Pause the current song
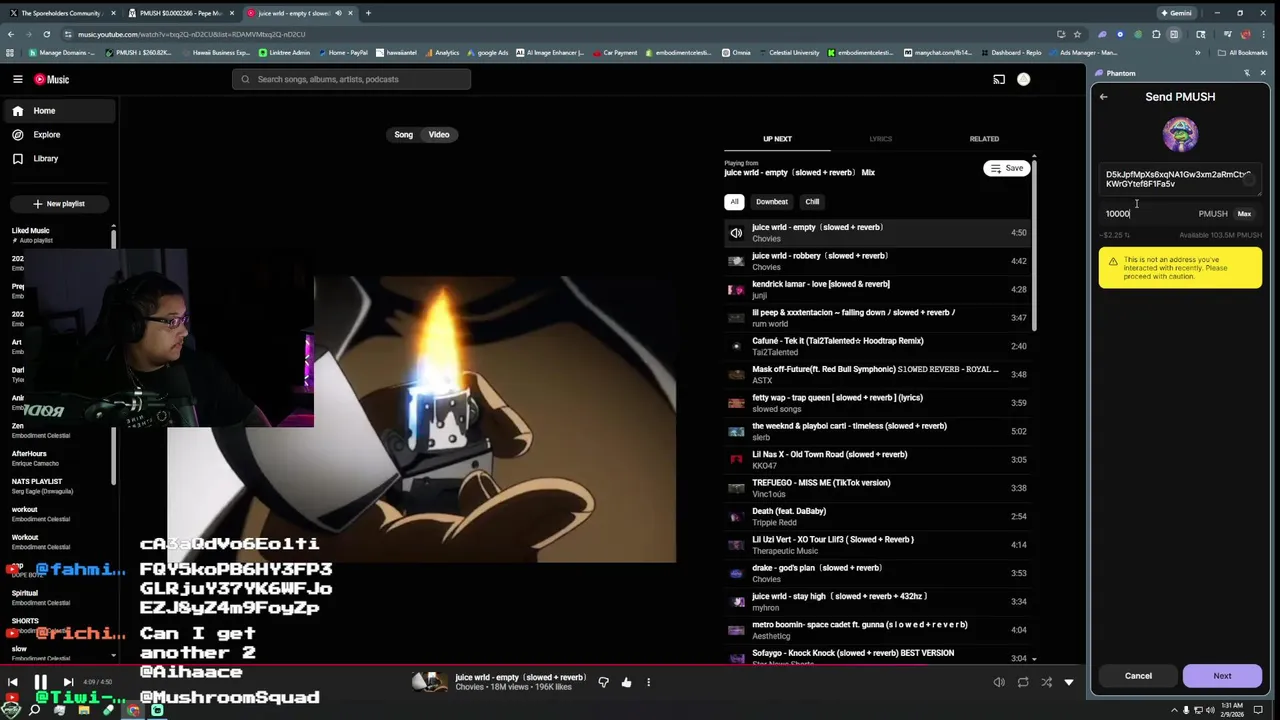 coord(41,682)
